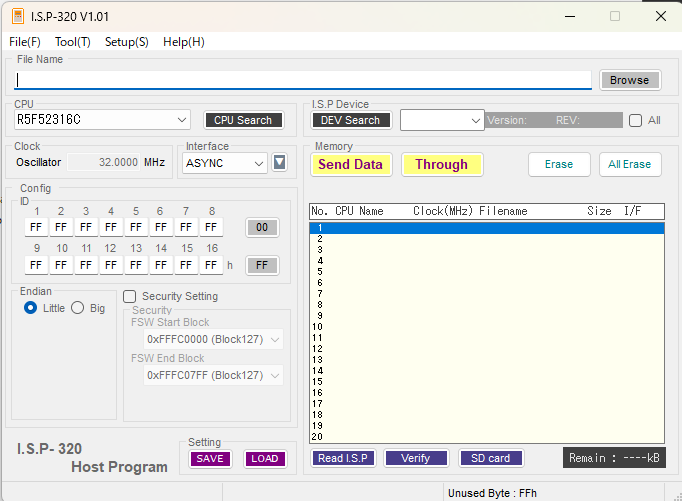
Task: Click the SD card button
Action: click(491, 458)
